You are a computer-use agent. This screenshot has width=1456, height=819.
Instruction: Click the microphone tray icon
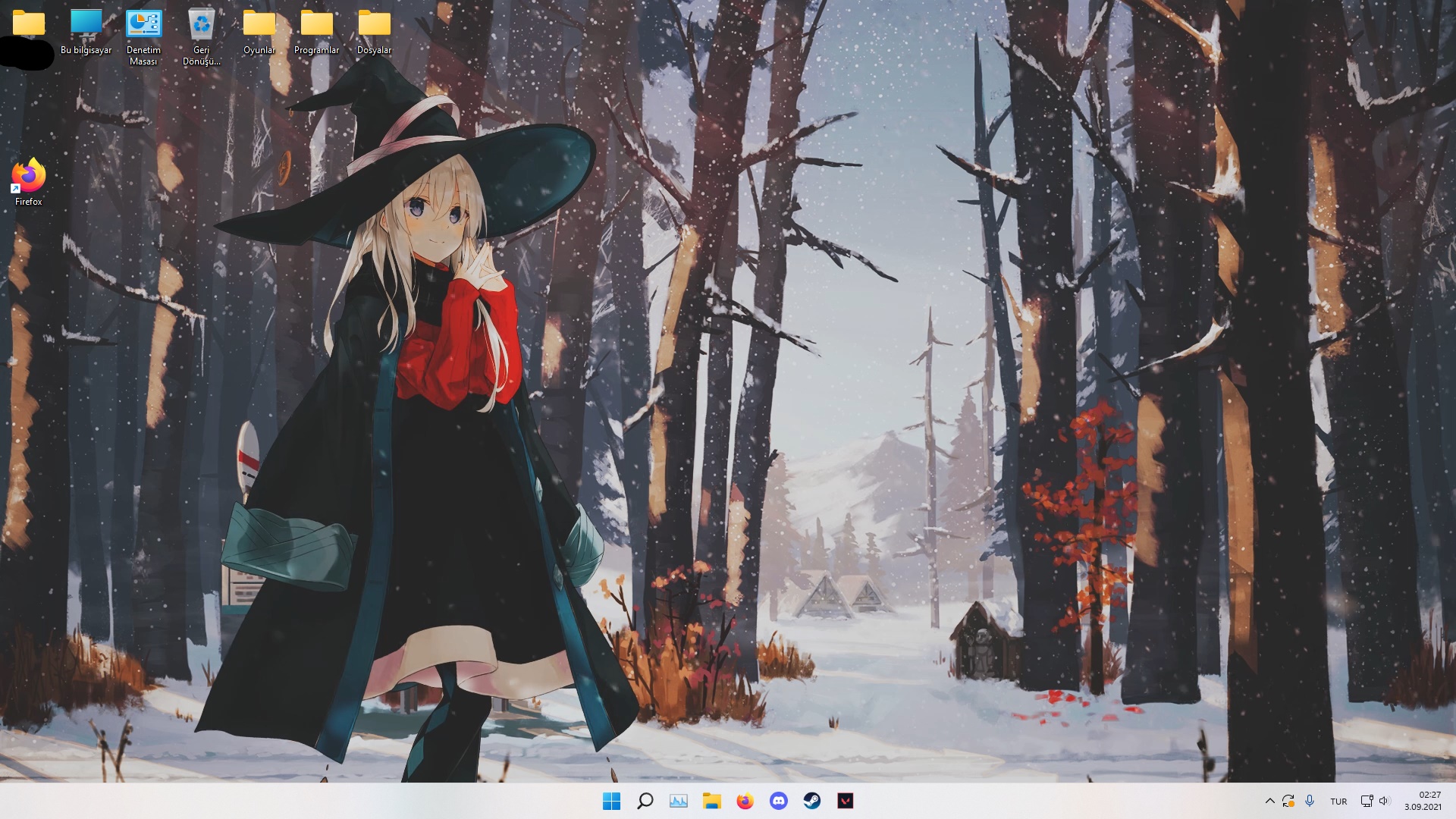(1310, 801)
